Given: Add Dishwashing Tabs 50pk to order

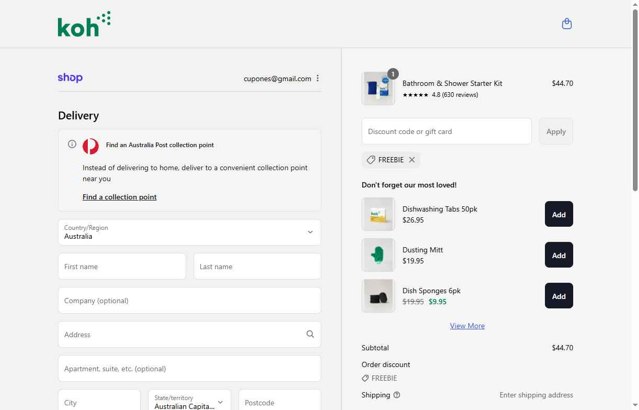Looking at the screenshot, I should 559,214.
